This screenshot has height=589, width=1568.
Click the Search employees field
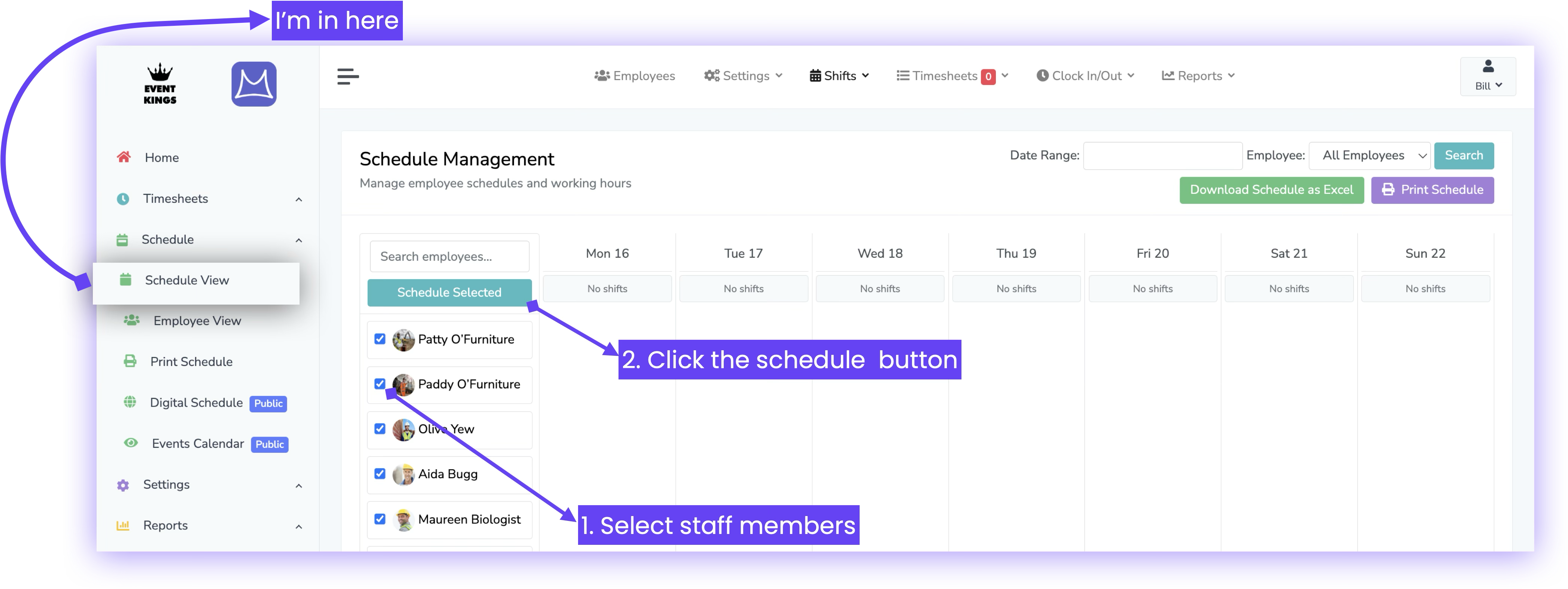[x=449, y=257]
